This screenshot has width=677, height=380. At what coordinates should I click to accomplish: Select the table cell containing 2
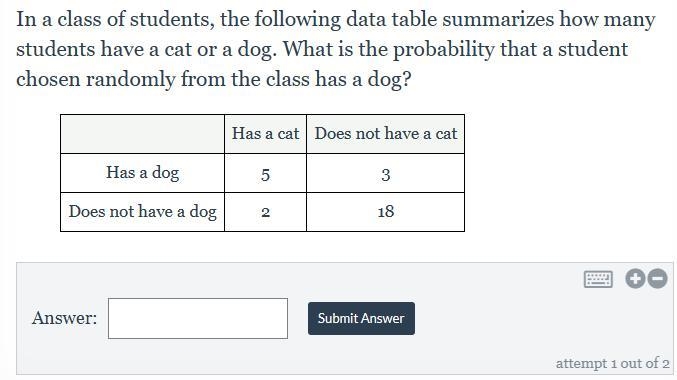pos(266,212)
